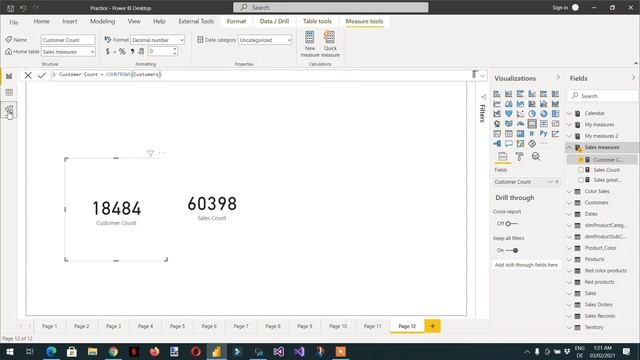Select the funnel chart visual
The image size is (640, 360).
click(x=509, y=113)
